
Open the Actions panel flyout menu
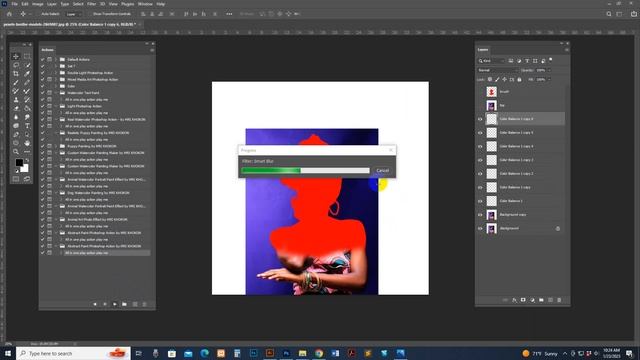[x=152, y=50]
